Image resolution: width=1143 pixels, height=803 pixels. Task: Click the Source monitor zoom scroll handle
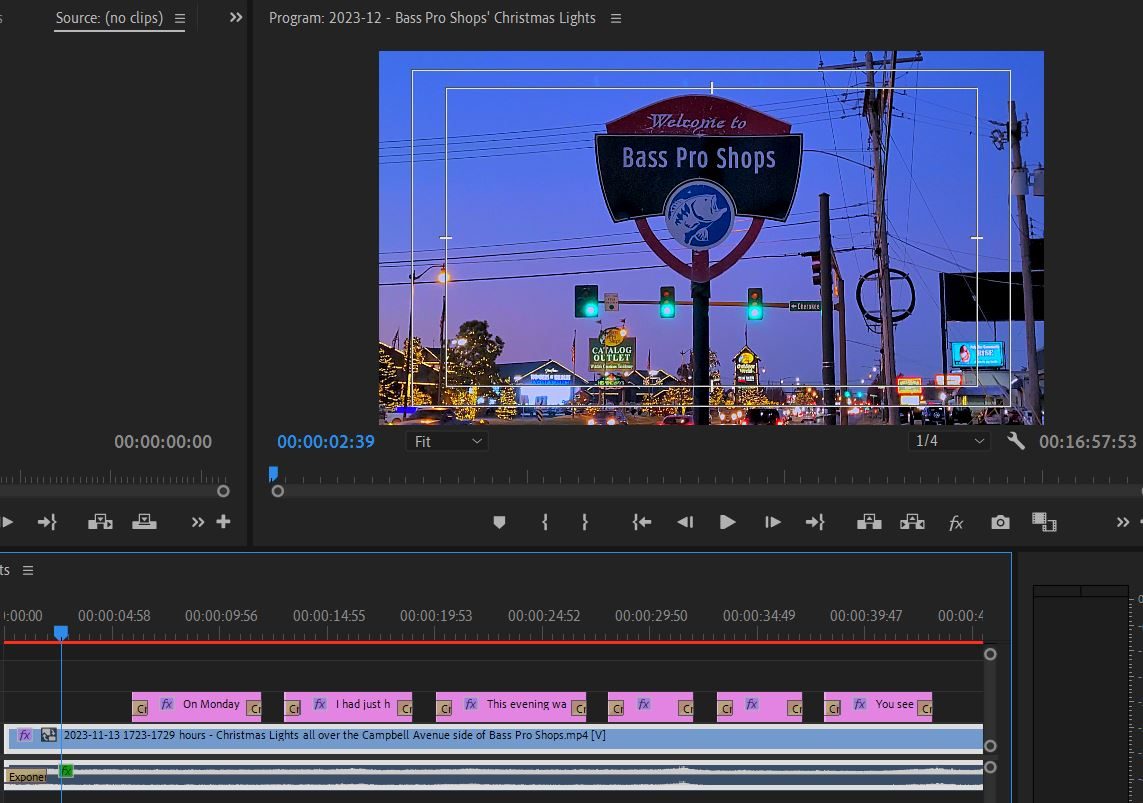coord(223,491)
